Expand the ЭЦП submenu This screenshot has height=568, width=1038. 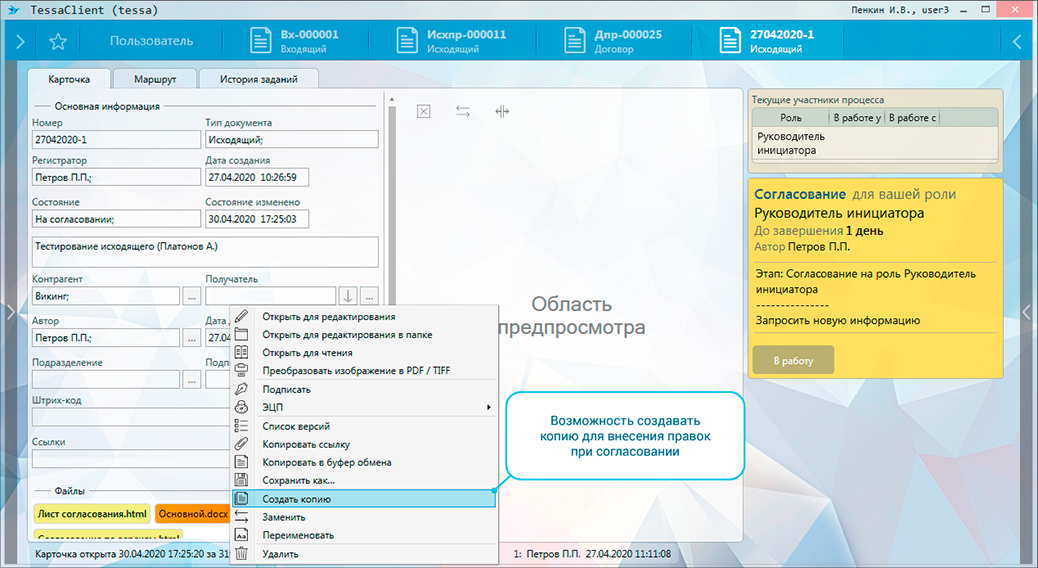[274, 407]
